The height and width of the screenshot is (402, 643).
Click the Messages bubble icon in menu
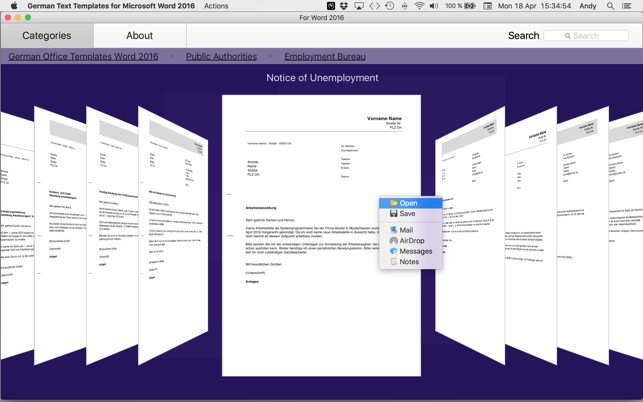coord(394,251)
